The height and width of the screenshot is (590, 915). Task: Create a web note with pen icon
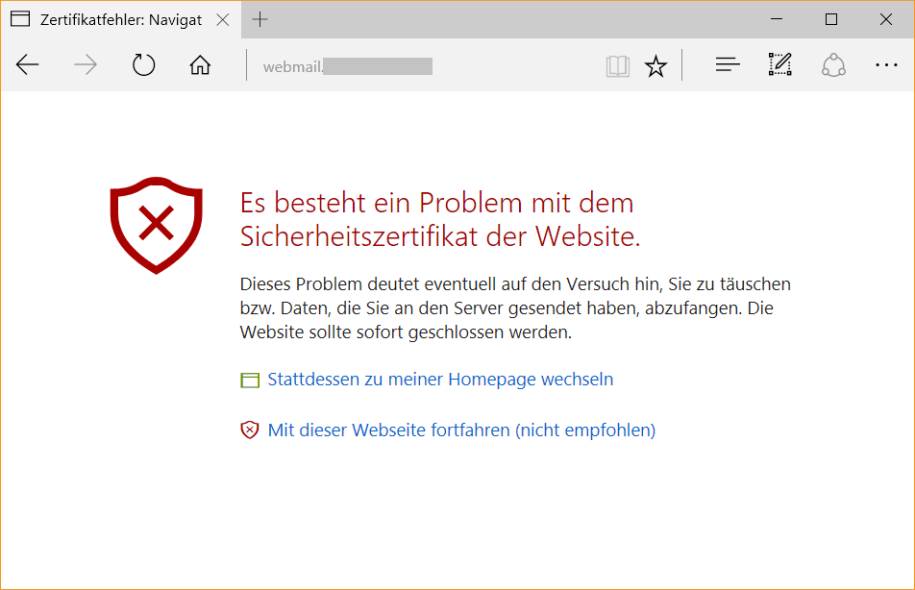click(x=780, y=64)
